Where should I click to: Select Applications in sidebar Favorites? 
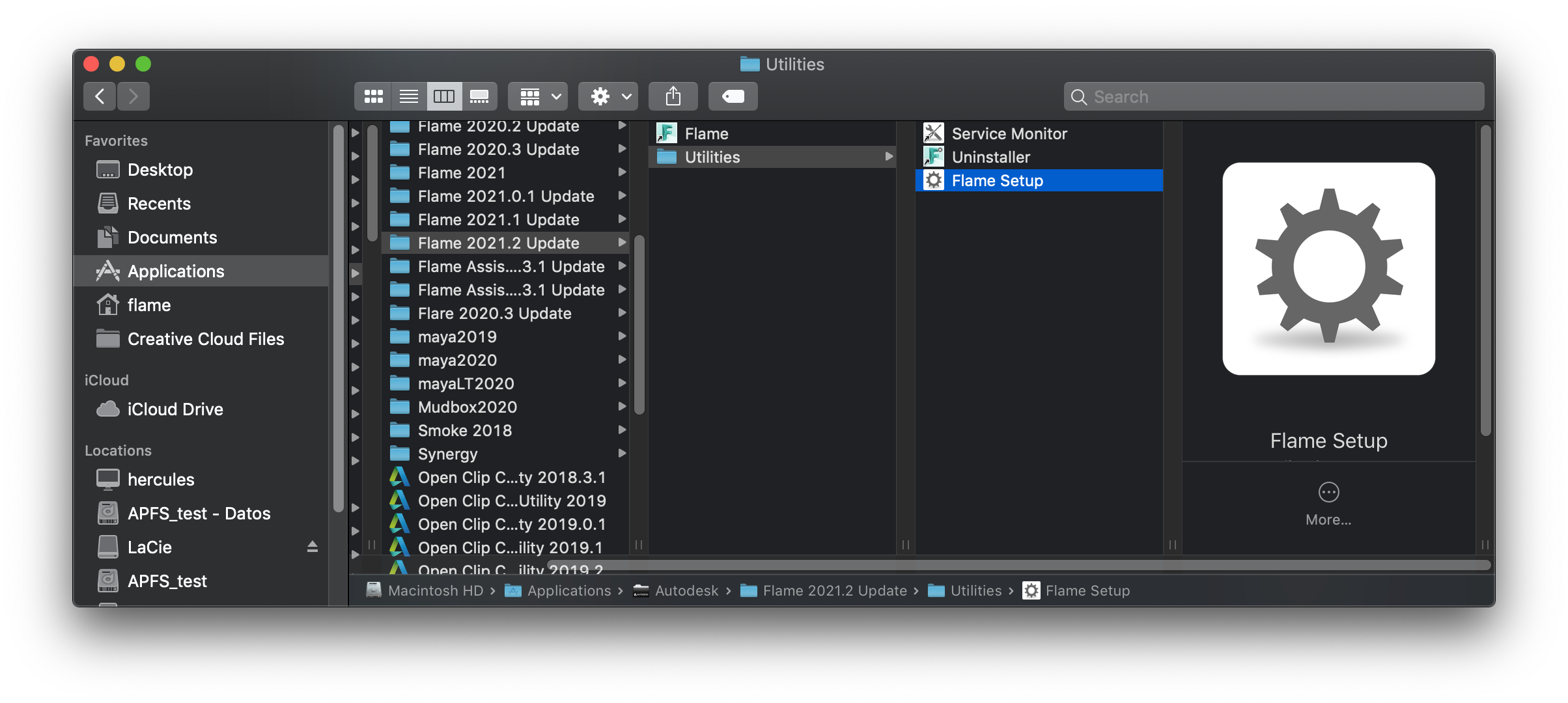[176, 271]
